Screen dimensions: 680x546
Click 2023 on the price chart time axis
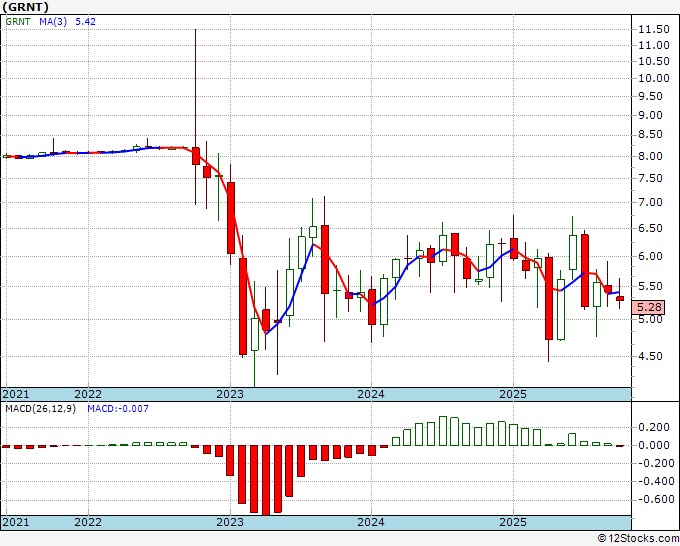coord(230,394)
